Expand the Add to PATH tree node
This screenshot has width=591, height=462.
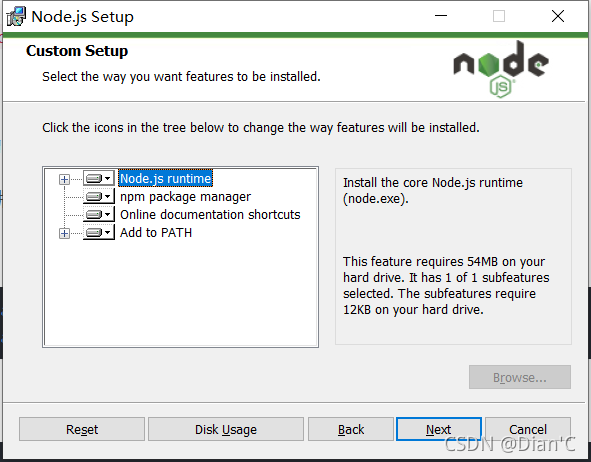[x=64, y=234]
